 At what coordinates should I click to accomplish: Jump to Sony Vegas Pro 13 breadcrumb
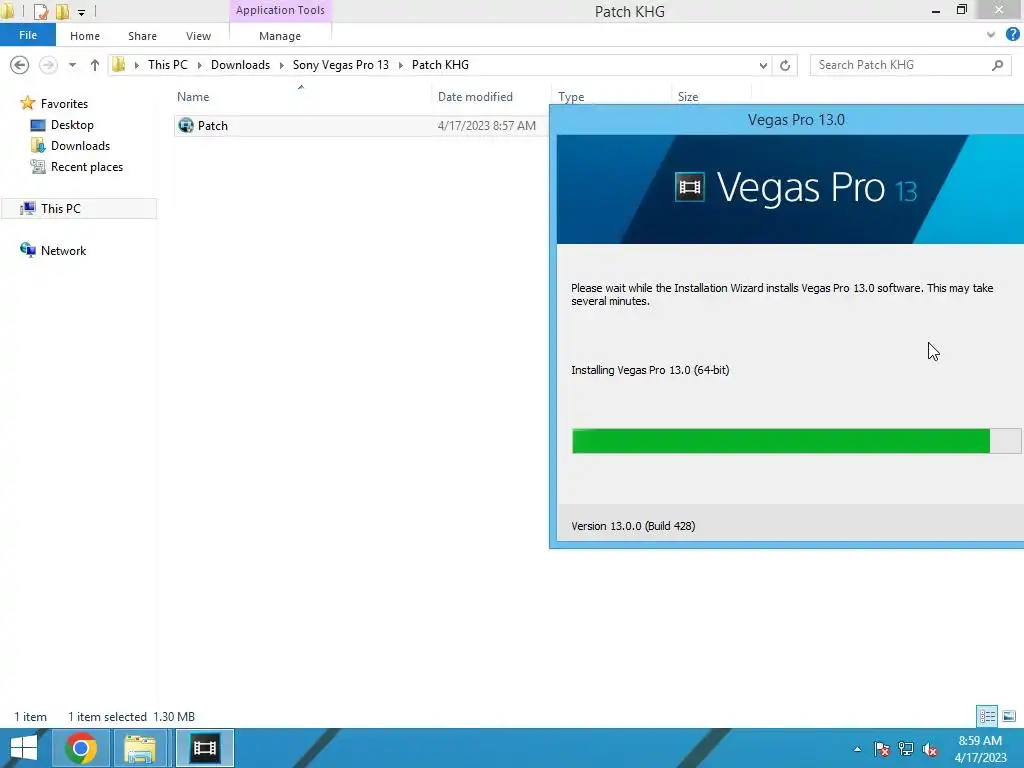pos(340,65)
